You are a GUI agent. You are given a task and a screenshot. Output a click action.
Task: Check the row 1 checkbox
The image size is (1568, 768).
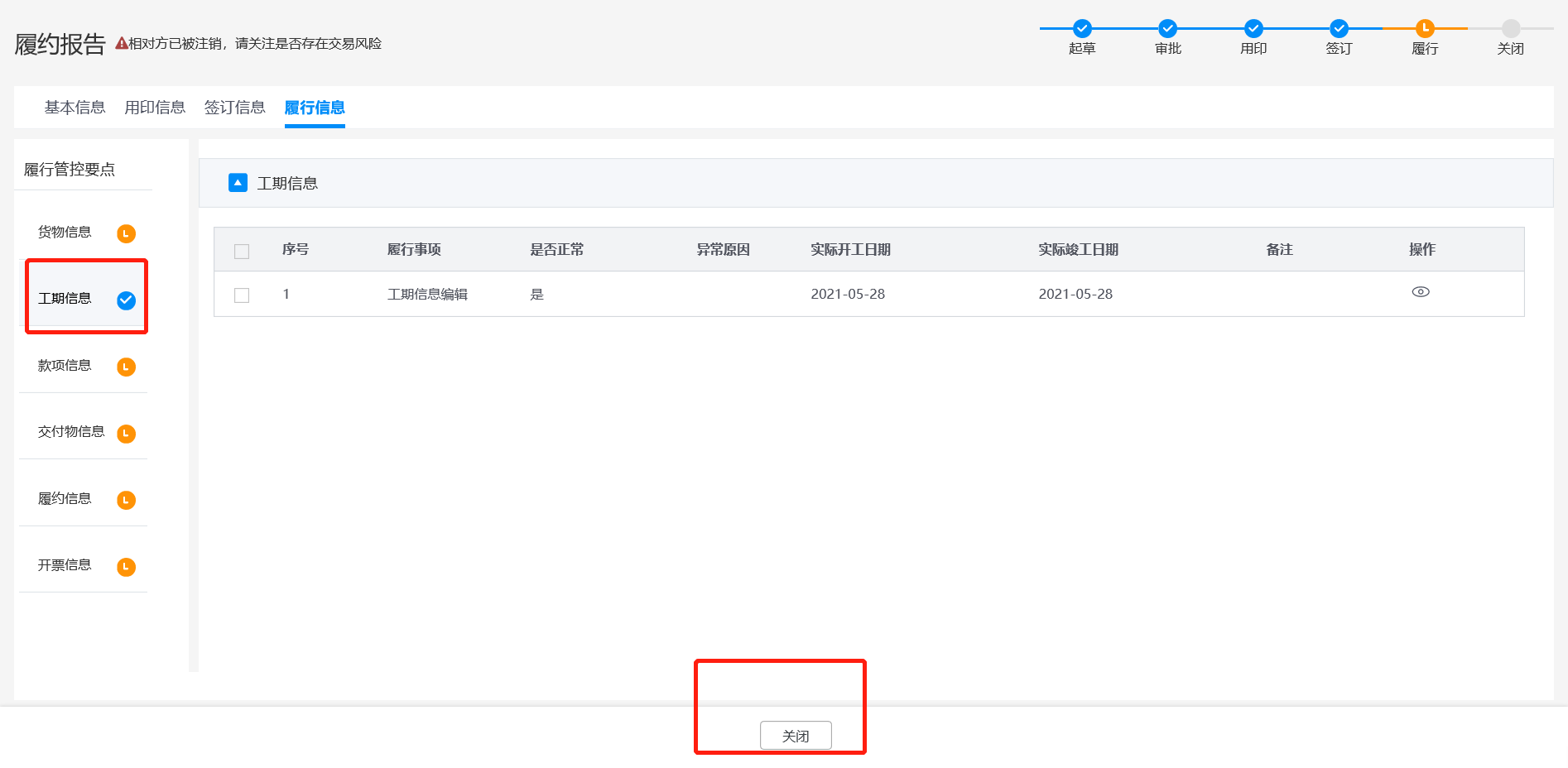coord(242,295)
